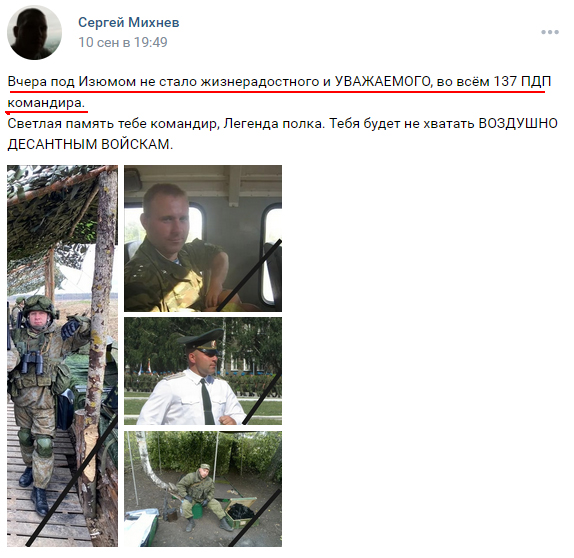Screen dimensions: 574x558
Task: Open the post timestamp 10 сен в 19:49
Action: [123, 42]
